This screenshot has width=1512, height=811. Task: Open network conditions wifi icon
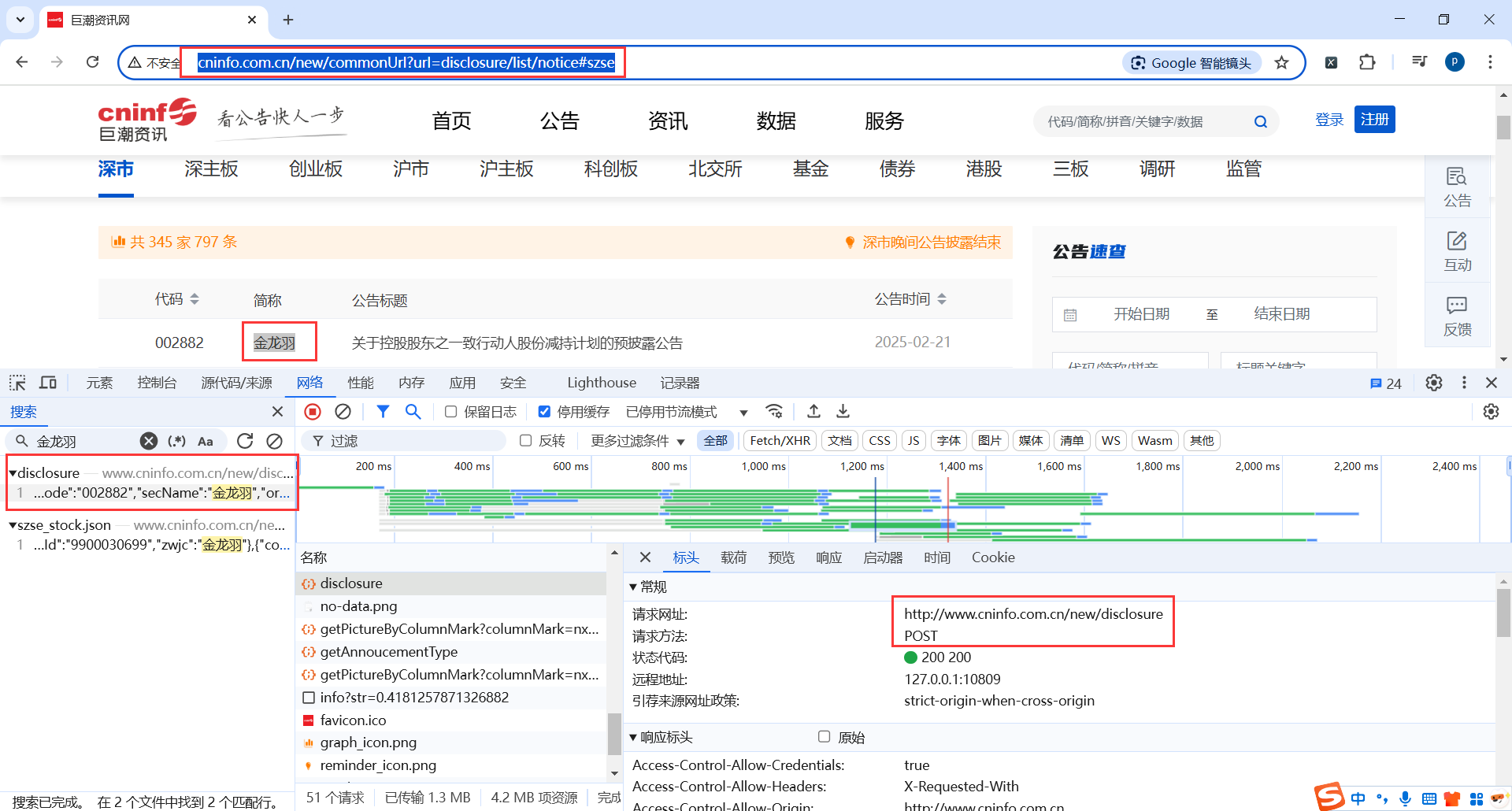[774, 412]
